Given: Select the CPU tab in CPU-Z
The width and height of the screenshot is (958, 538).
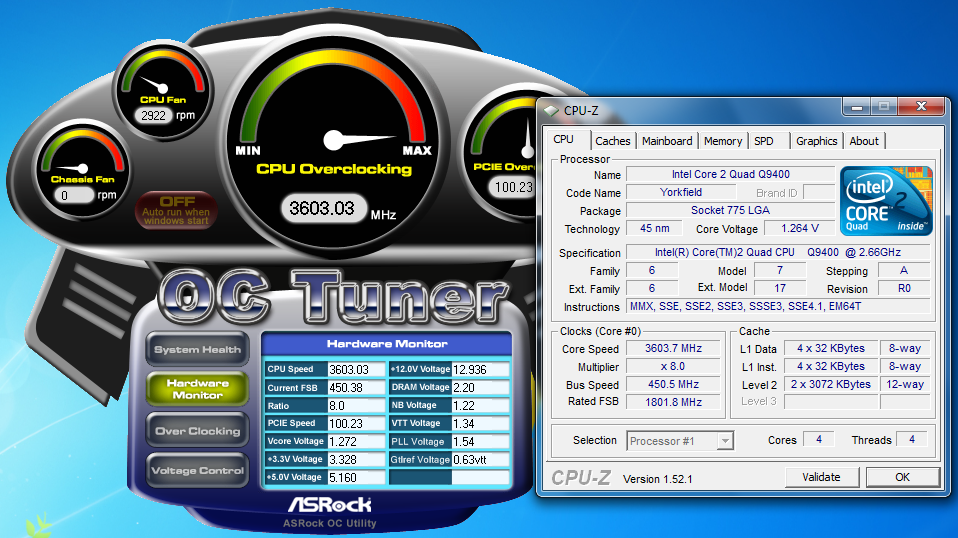Looking at the screenshot, I should coord(563,139).
